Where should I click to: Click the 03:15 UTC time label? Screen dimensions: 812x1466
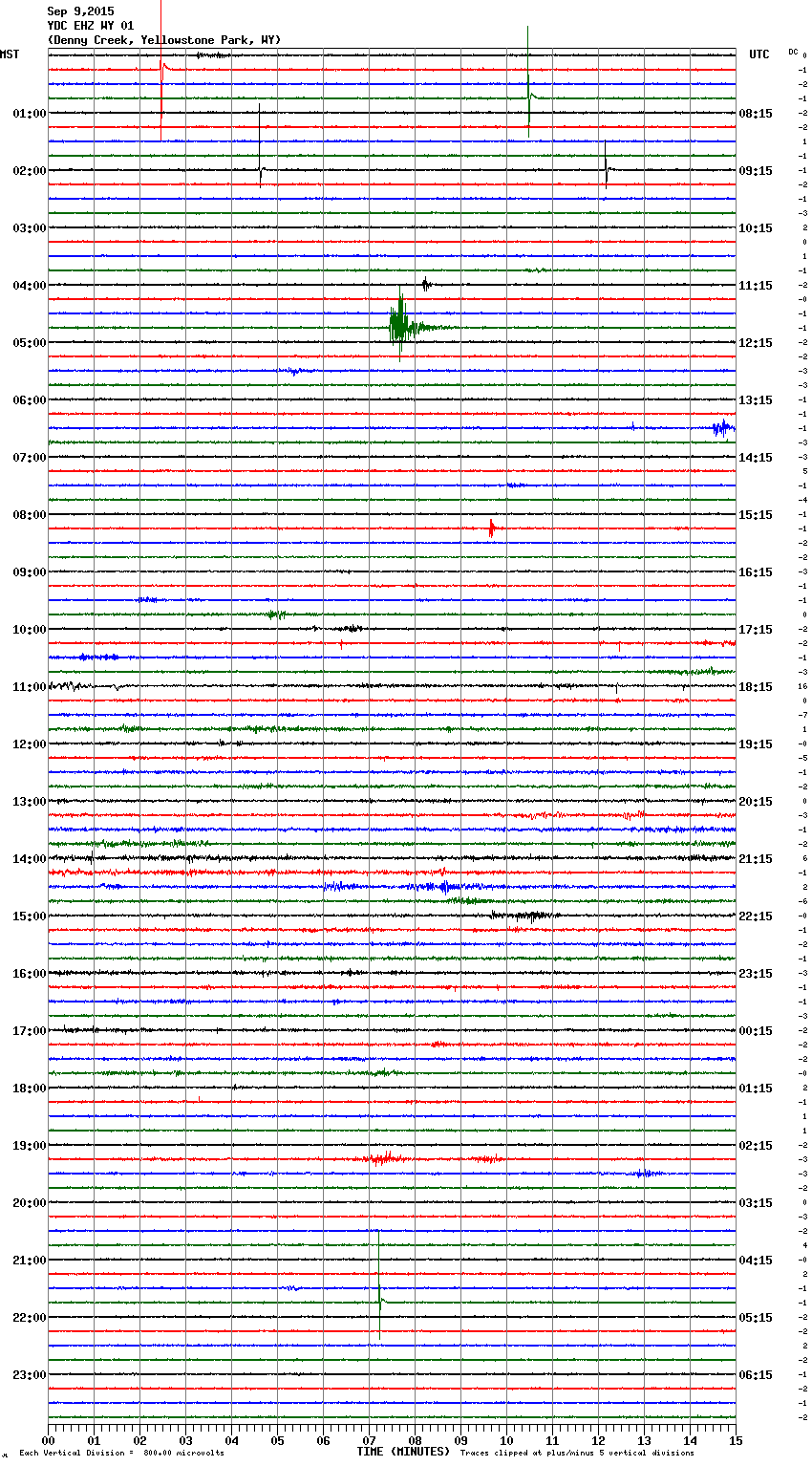pos(756,1203)
